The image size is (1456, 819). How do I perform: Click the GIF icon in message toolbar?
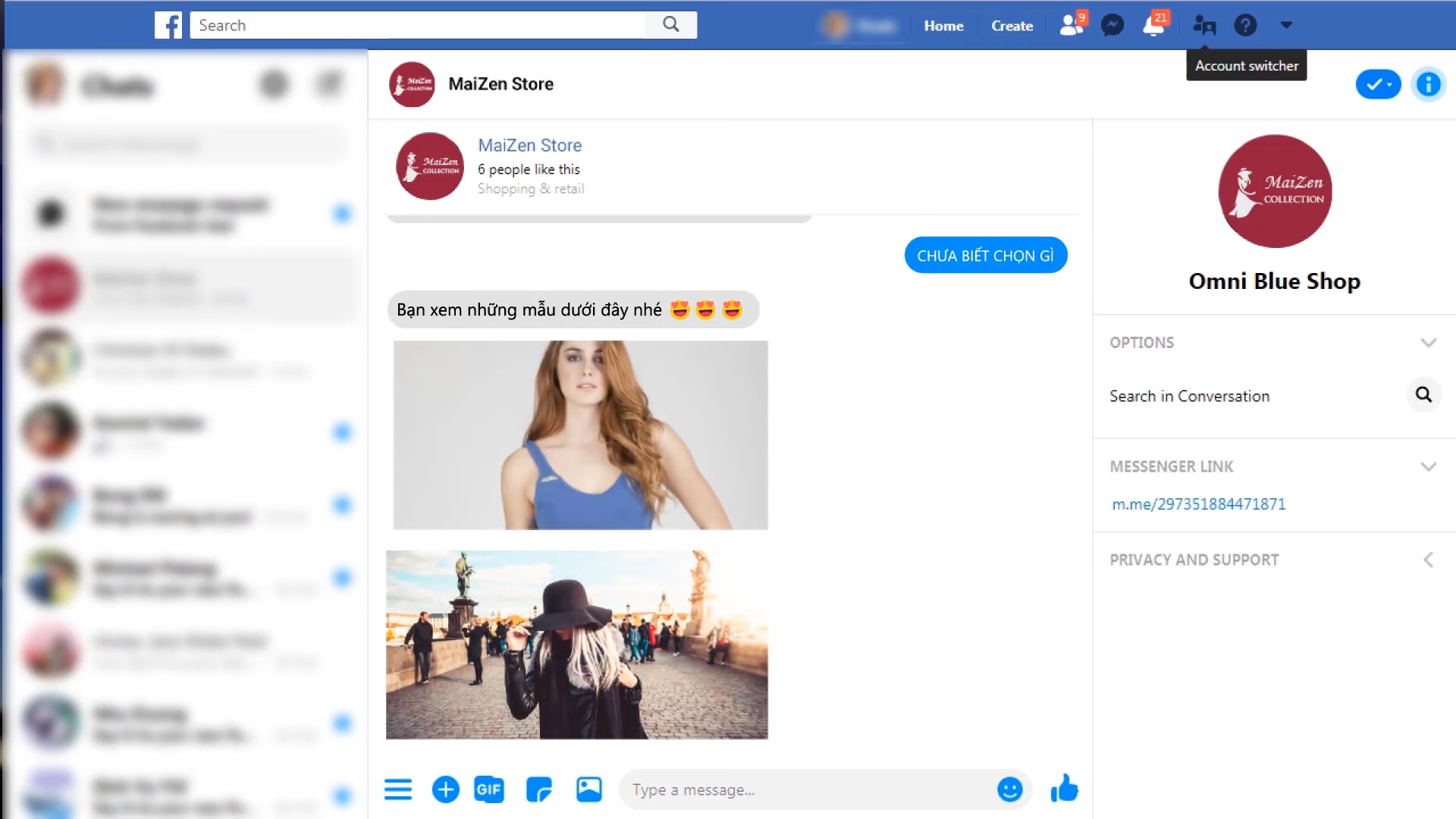[x=488, y=789]
